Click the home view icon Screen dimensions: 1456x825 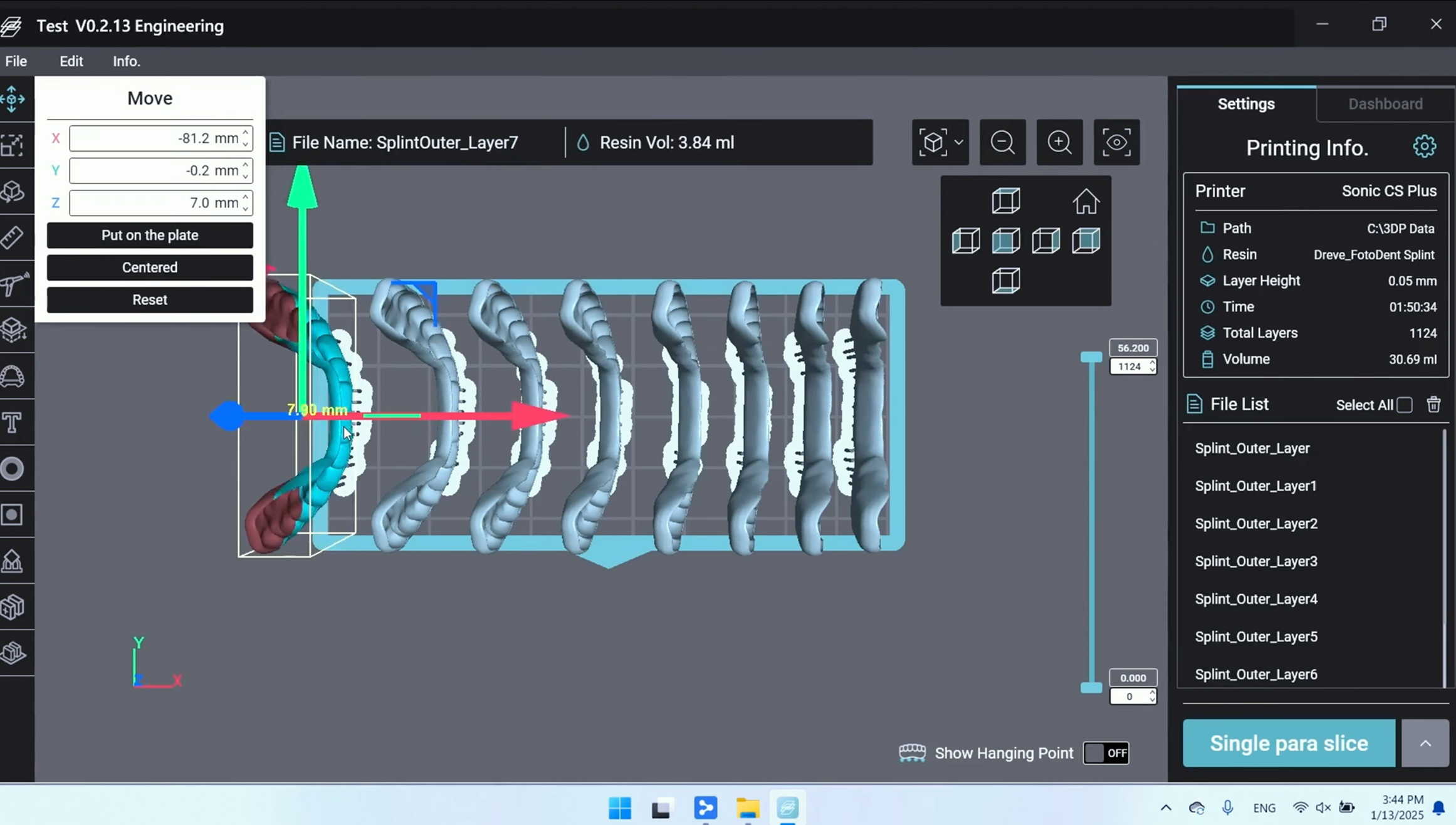[1086, 202]
